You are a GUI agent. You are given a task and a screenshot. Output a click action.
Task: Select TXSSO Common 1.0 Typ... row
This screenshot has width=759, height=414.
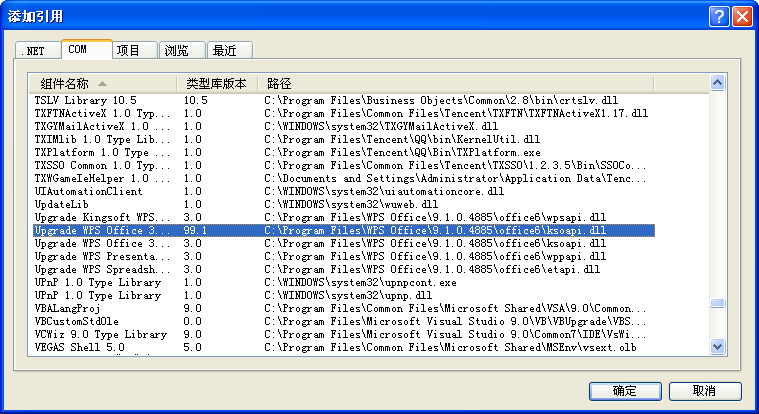(344, 166)
